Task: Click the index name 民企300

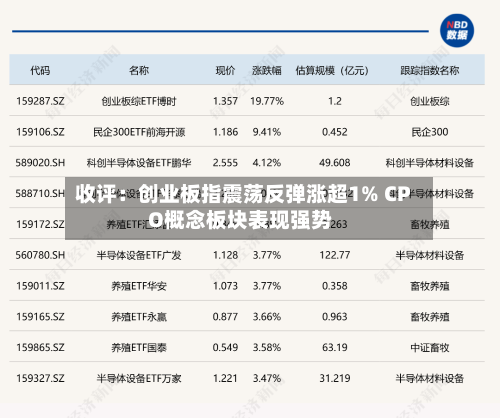Action: pyautogui.click(x=430, y=132)
